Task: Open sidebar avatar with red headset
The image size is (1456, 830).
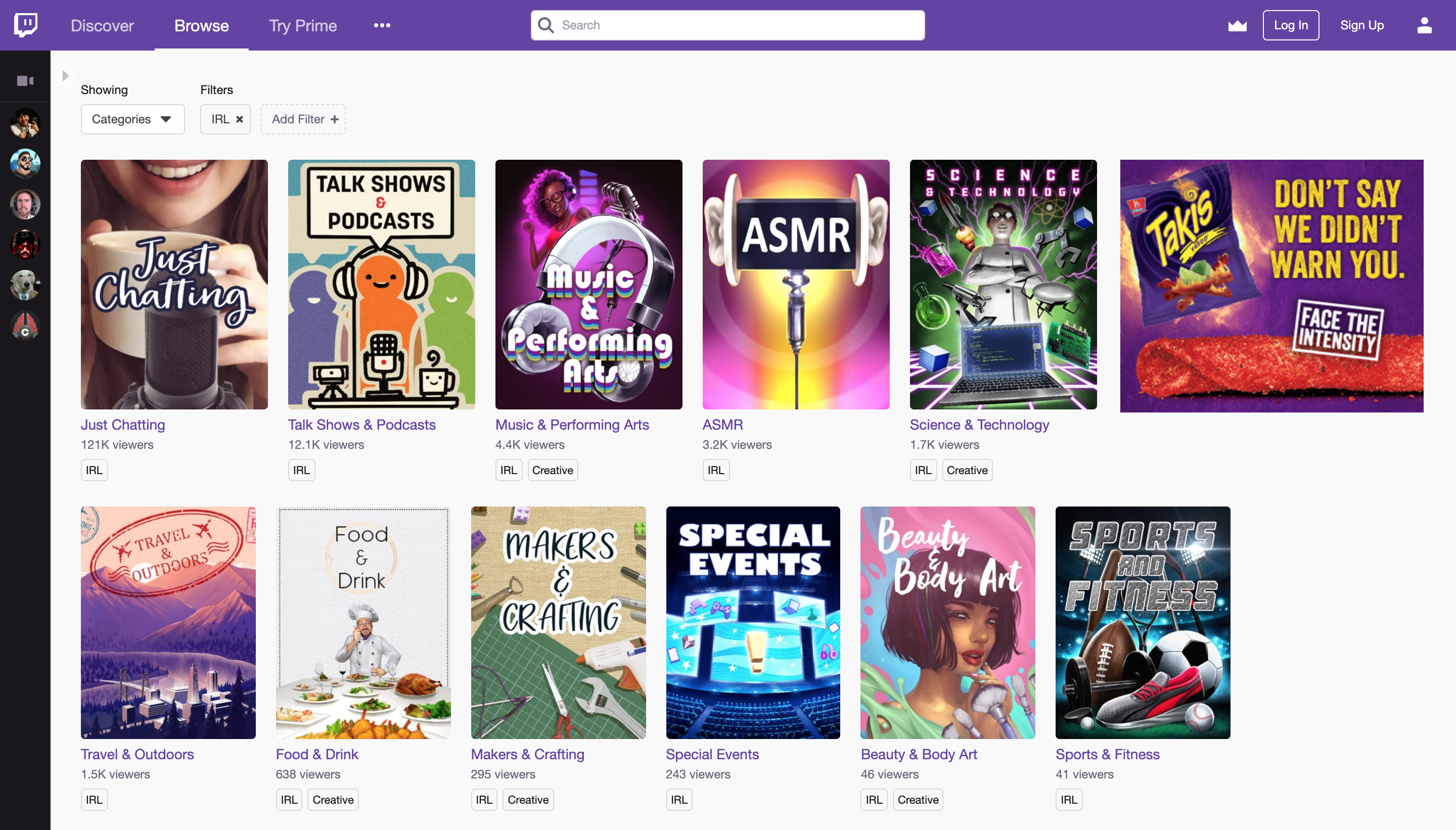Action: pyautogui.click(x=25, y=245)
